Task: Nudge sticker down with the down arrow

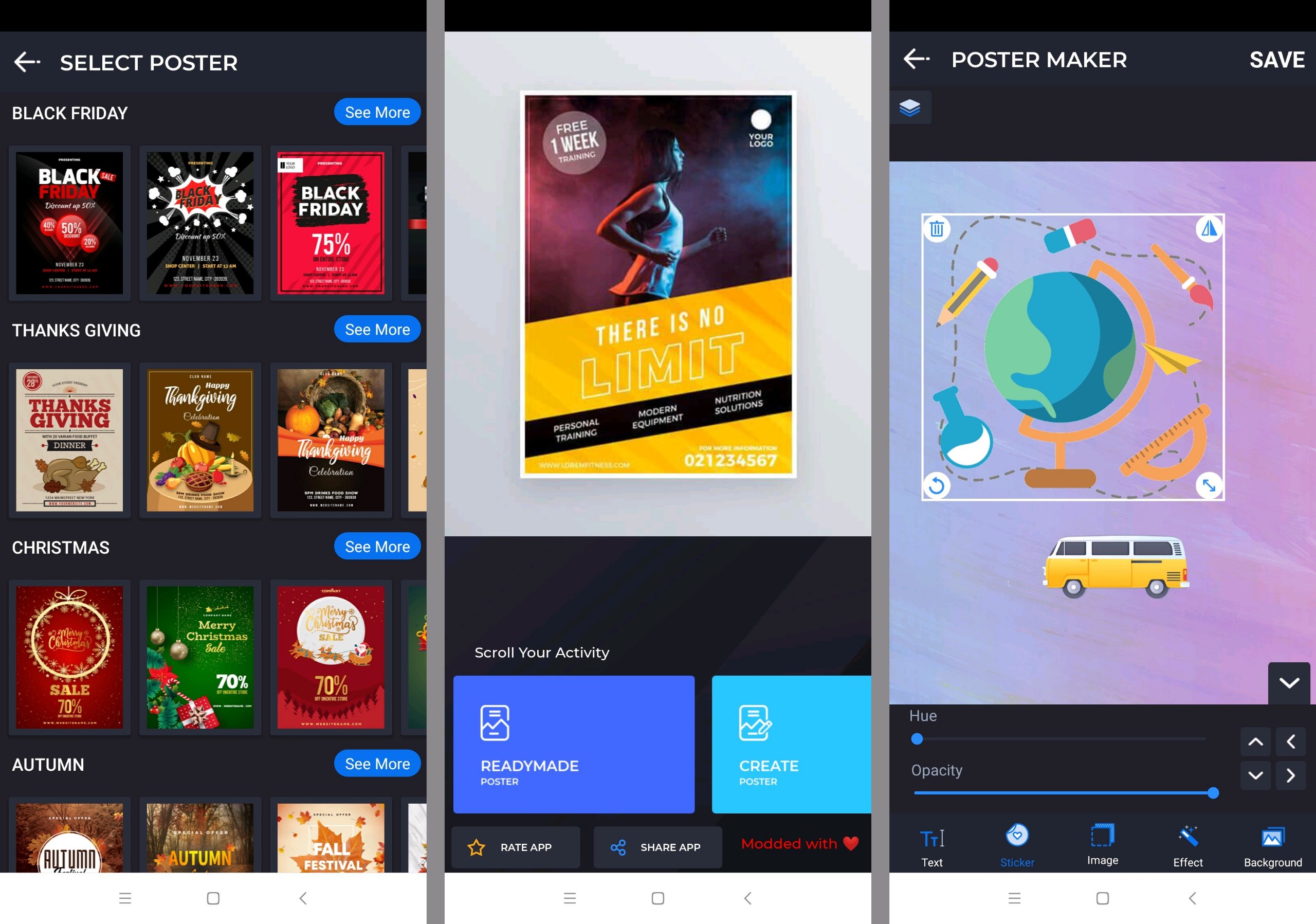Action: 1255,775
